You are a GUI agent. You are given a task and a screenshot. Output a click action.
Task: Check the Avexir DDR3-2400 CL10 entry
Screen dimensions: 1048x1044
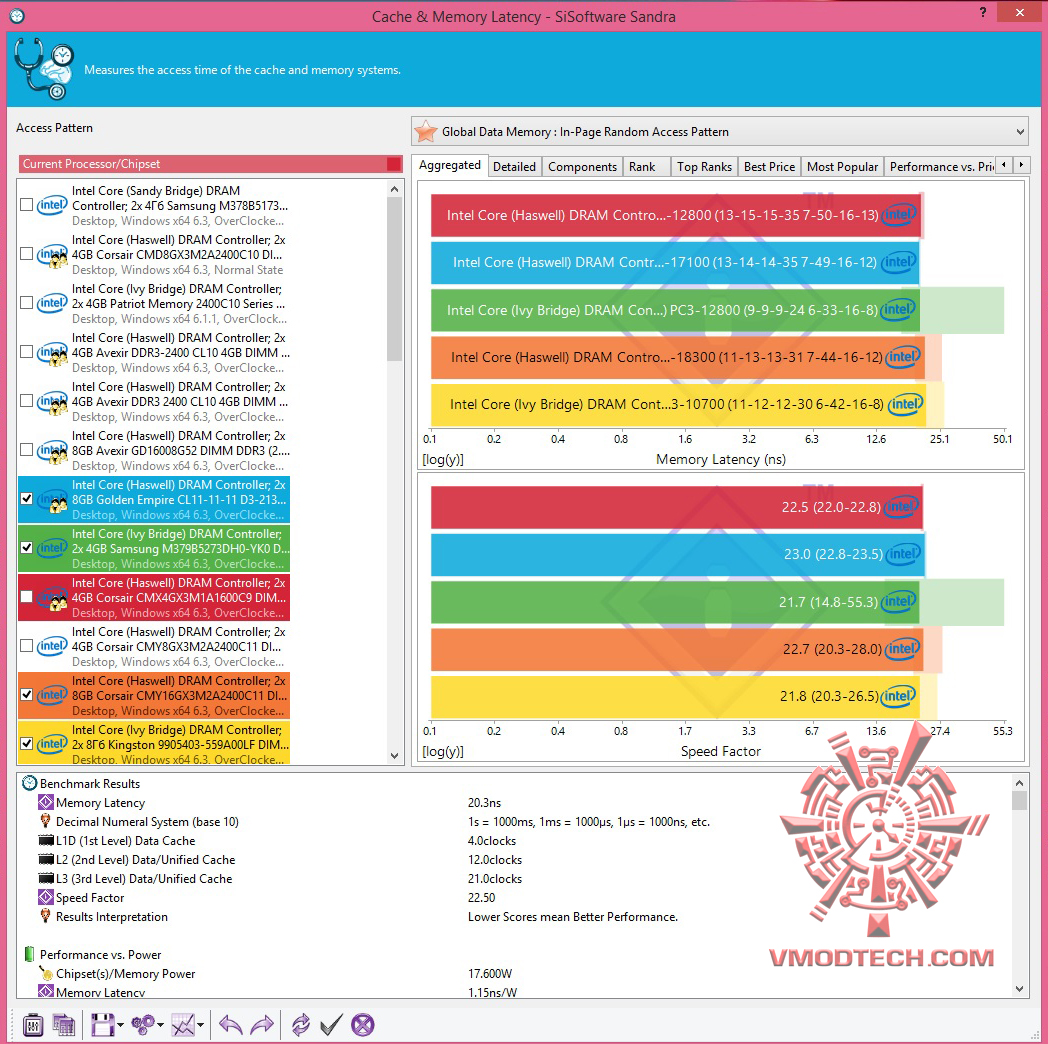pos(27,352)
